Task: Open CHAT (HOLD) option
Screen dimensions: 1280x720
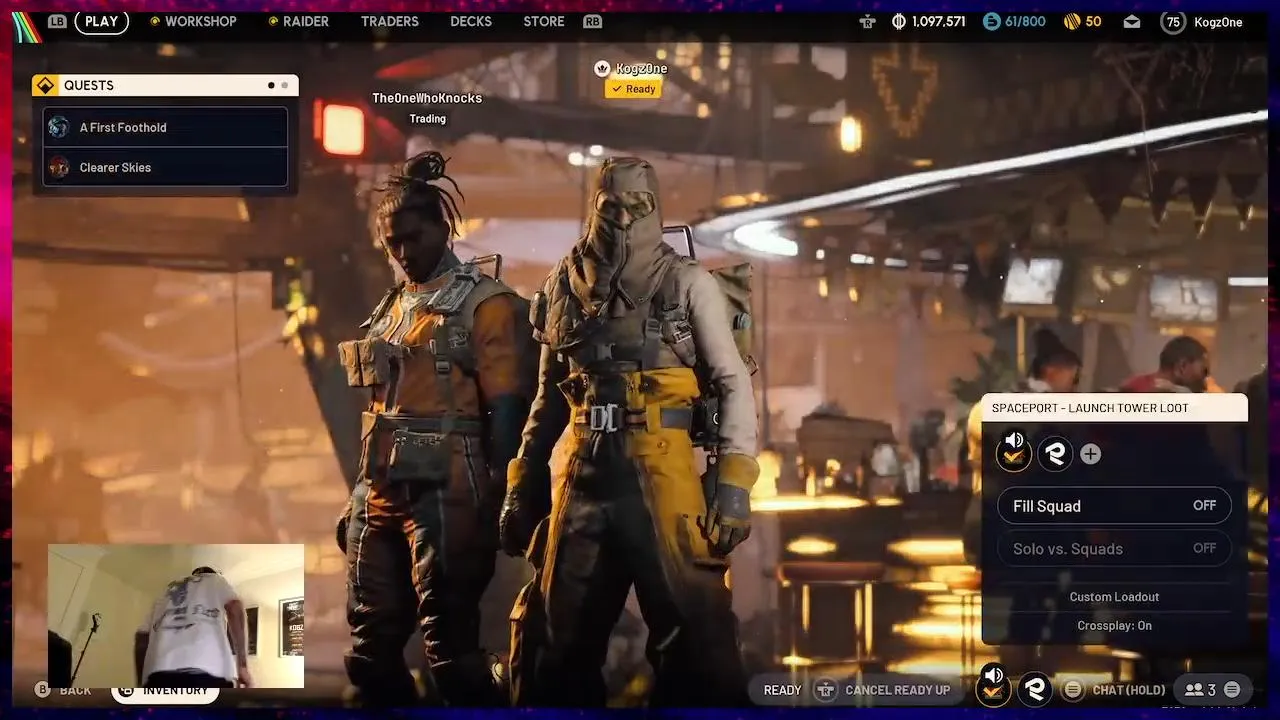Action: [1129, 690]
